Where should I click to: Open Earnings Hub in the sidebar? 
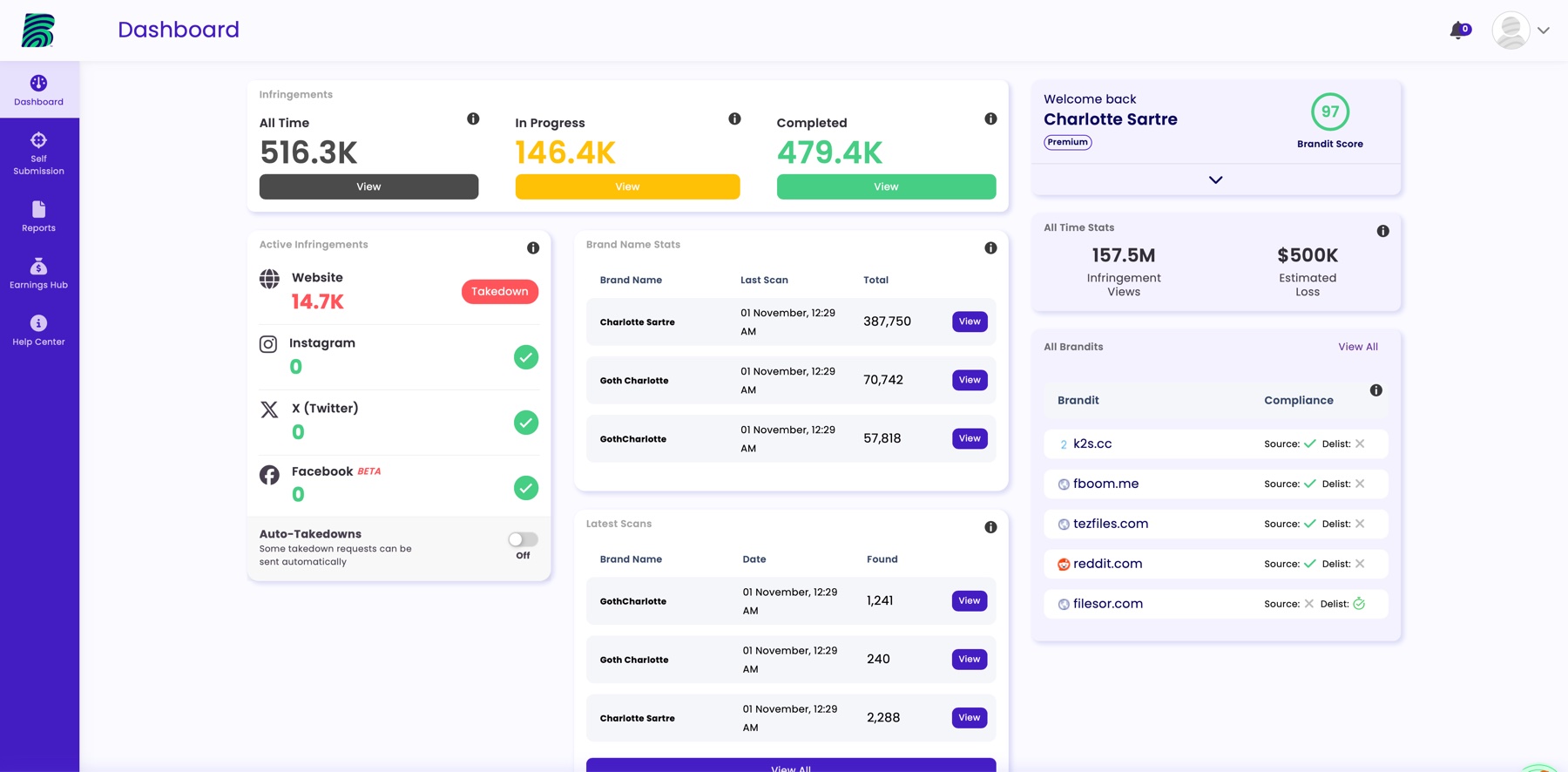[39, 273]
